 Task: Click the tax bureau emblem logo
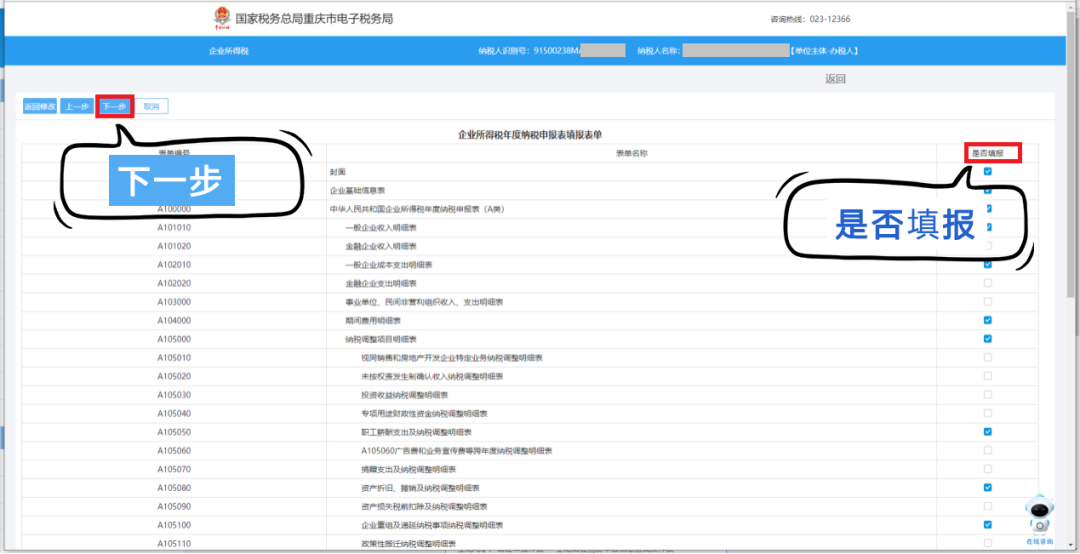222,19
